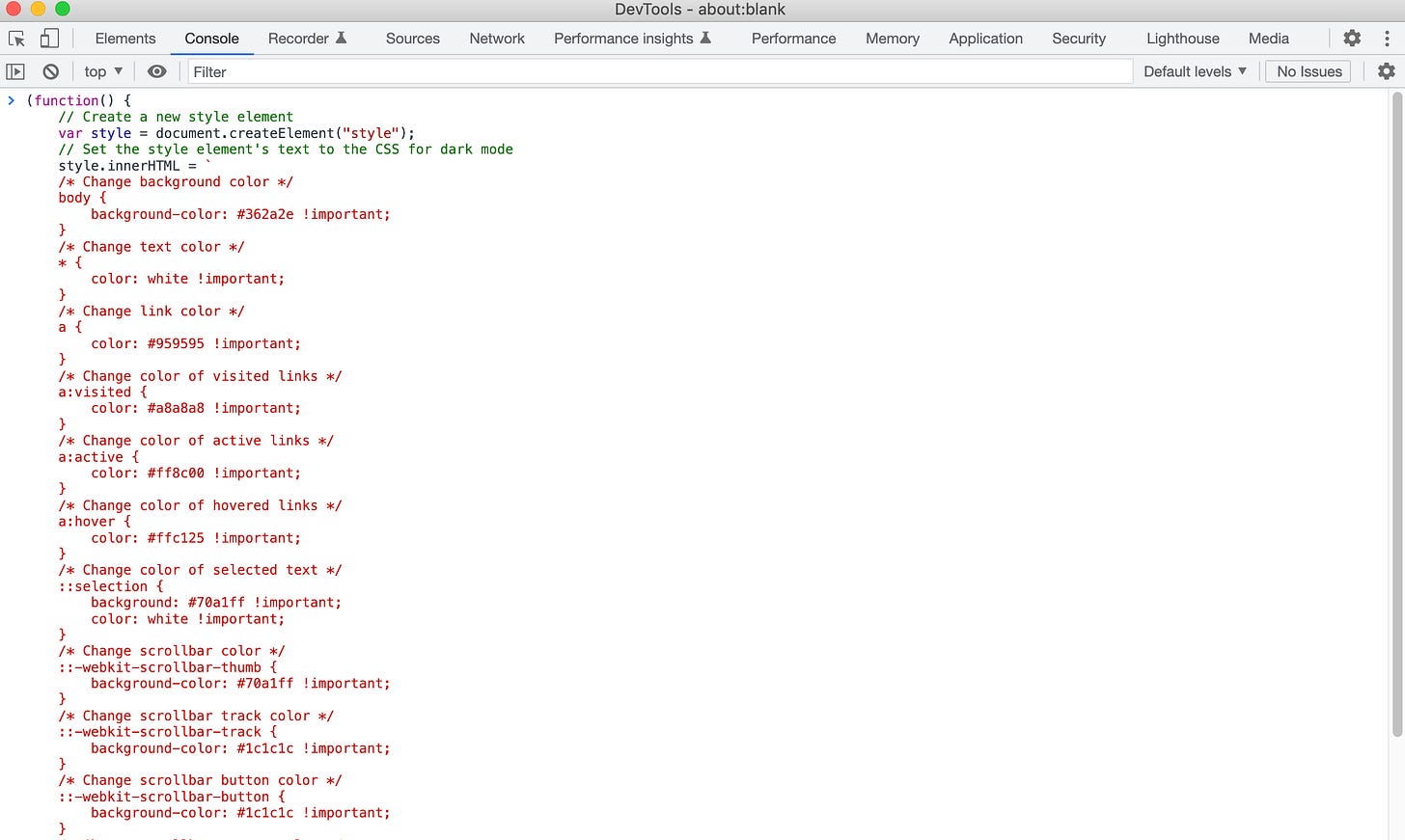Viewport: 1405px width, 840px height.
Task: Click the 'color: #ffc125 !important;' line
Action: tap(196, 538)
